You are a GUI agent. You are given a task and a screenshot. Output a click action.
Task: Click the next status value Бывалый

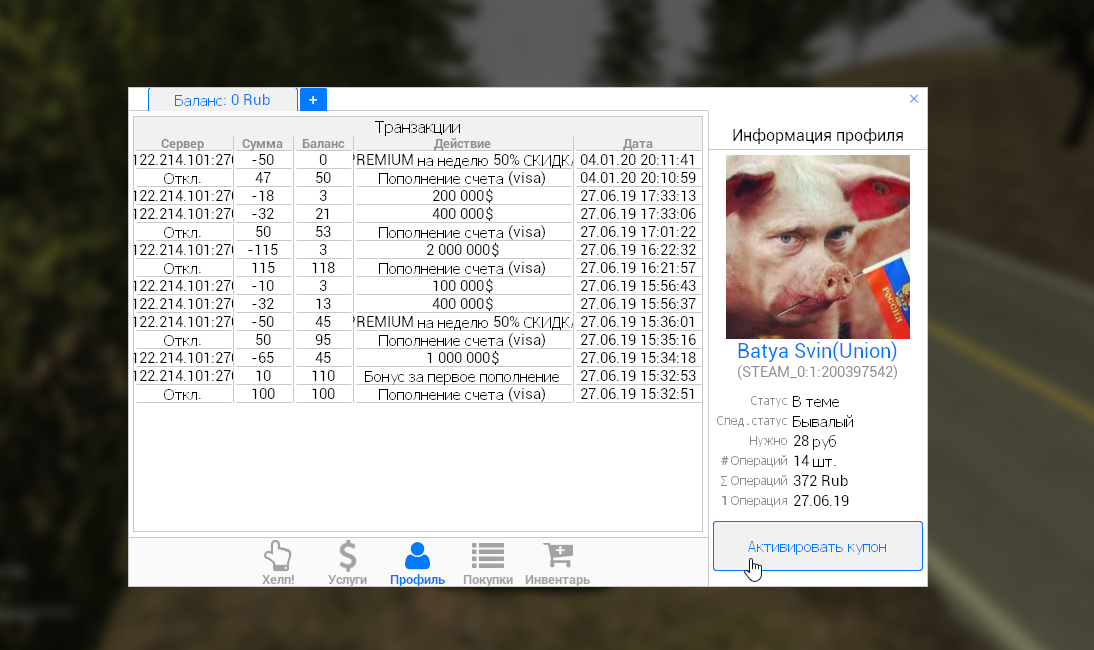tap(823, 422)
